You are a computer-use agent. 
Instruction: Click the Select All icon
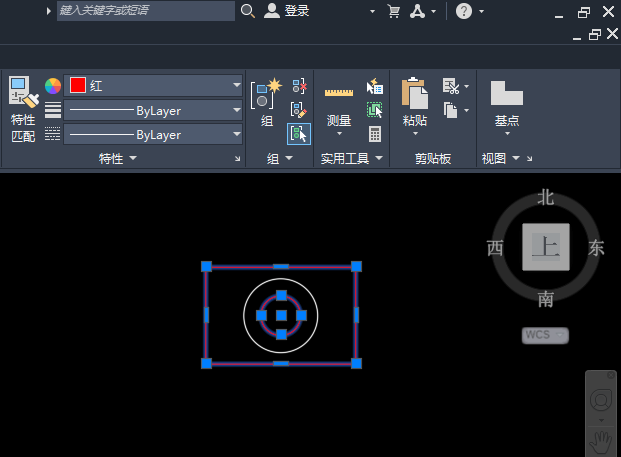coord(375,110)
